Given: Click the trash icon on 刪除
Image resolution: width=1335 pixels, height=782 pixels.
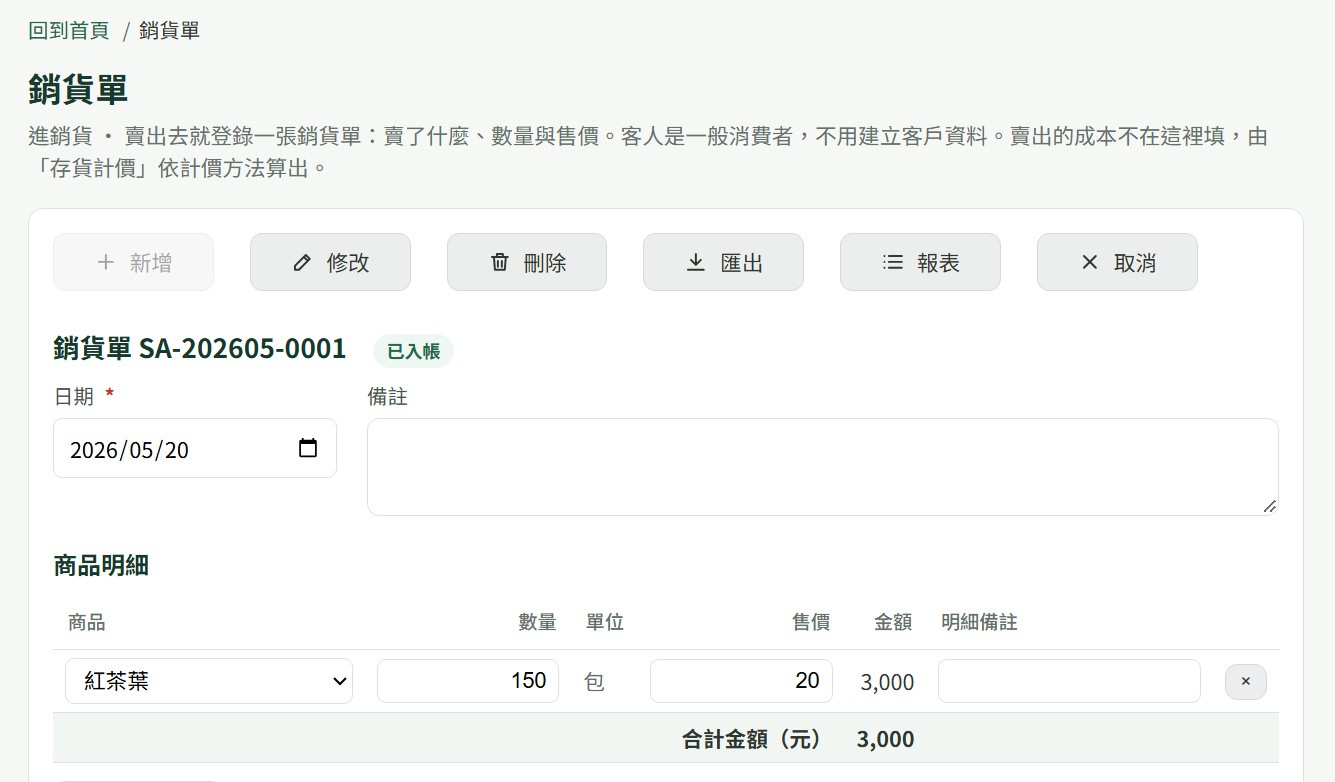Looking at the screenshot, I should 499,262.
